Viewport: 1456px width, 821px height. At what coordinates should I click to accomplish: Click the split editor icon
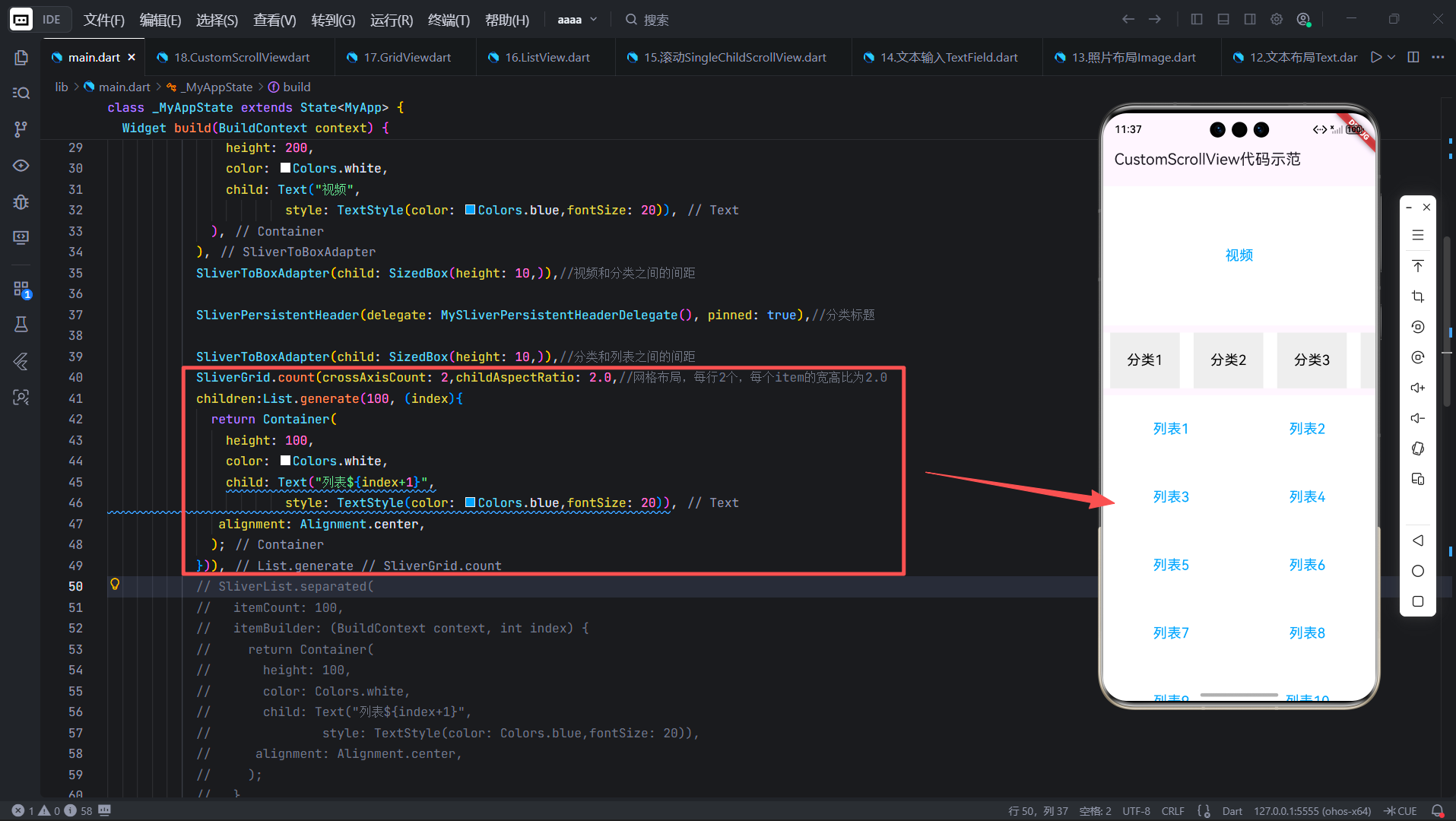pyautogui.click(x=1413, y=57)
